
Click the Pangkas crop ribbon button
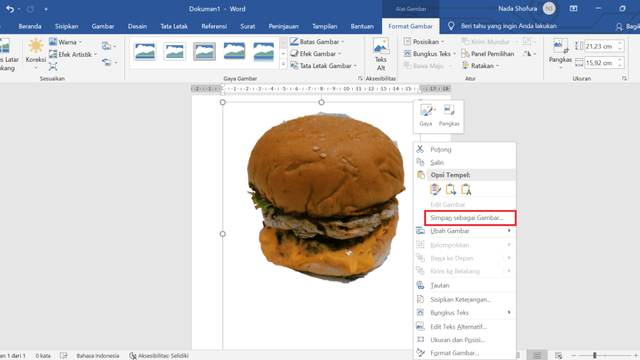tap(560, 53)
